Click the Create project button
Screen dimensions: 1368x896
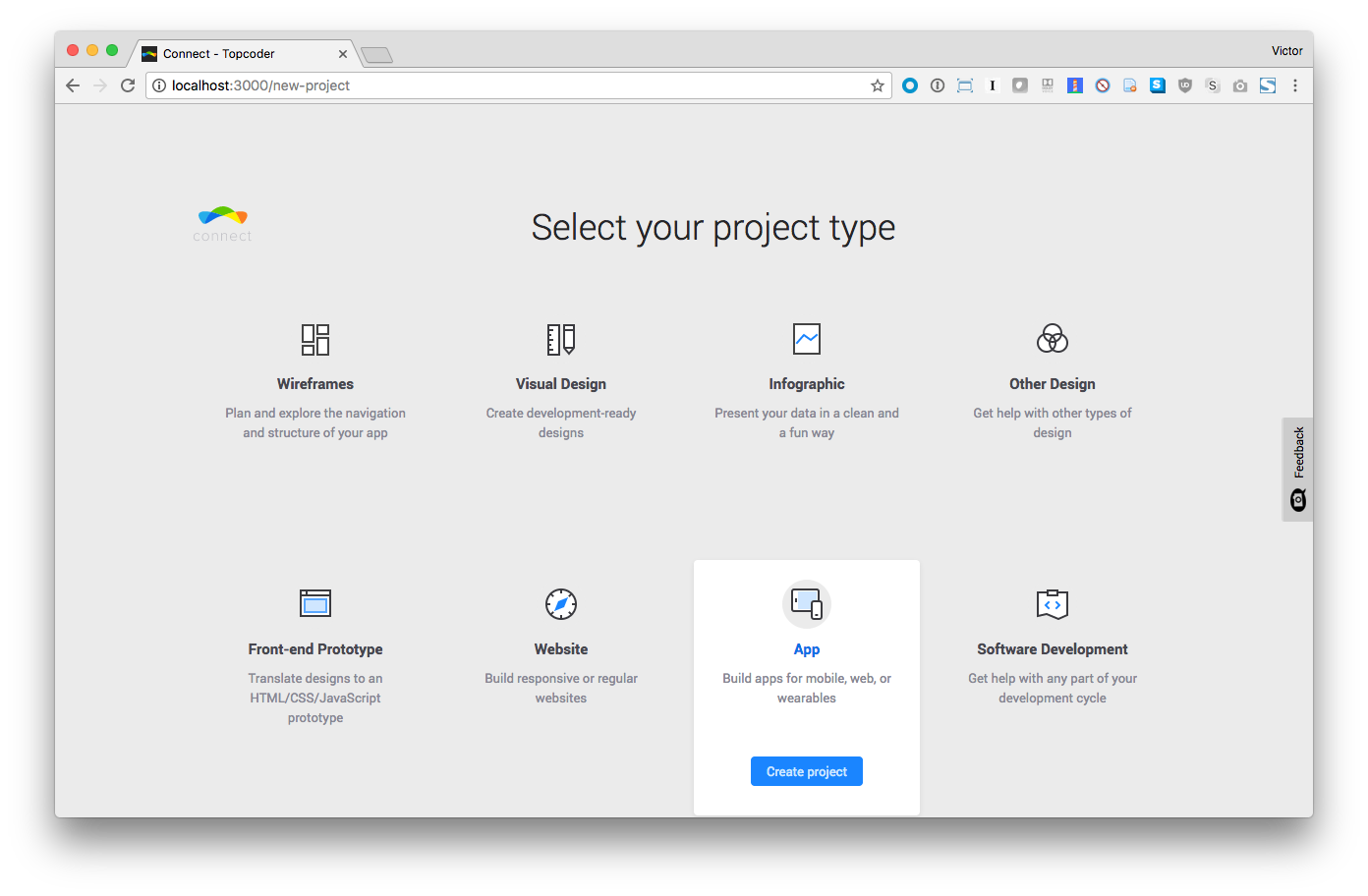[x=807, y=771]
